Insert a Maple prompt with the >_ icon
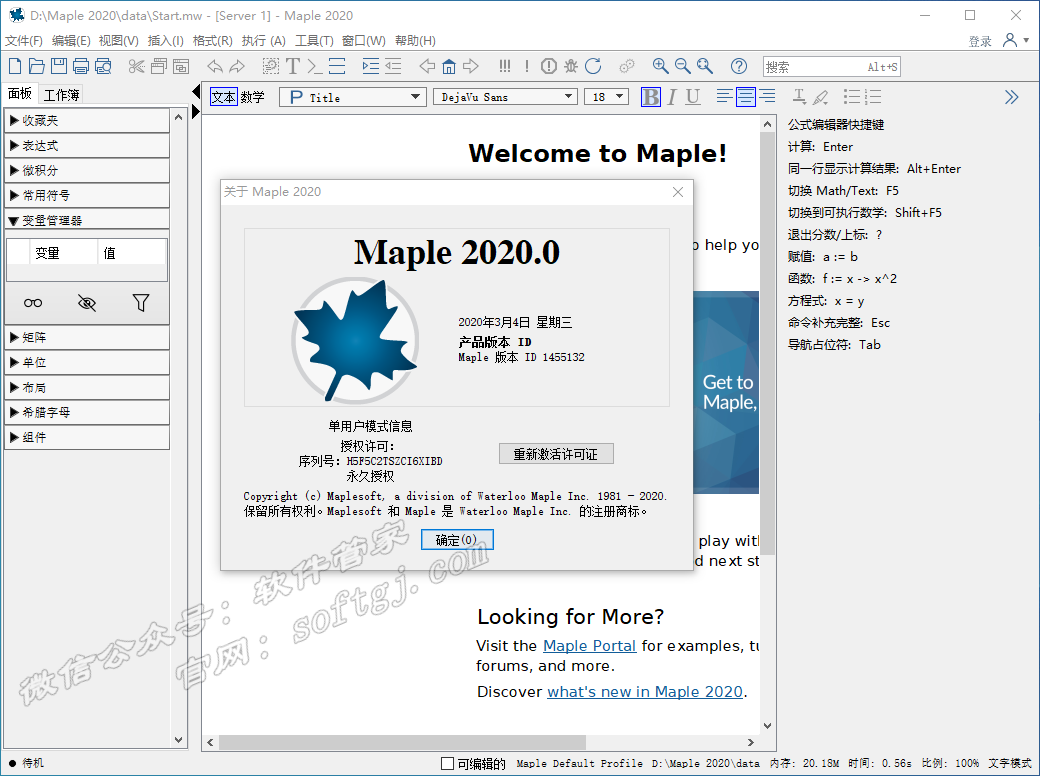Screen dimensions: 1040x776 pyautogui.click(x=315, y=66)
